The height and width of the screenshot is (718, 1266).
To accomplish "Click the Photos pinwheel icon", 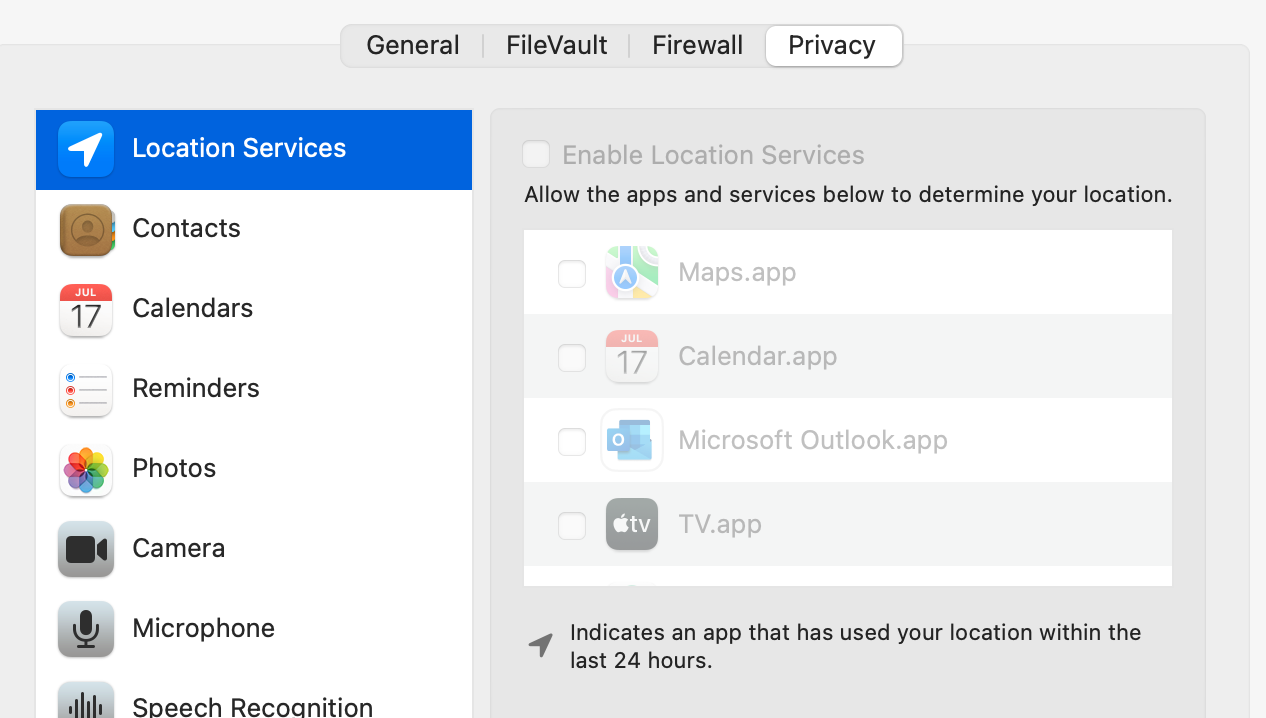I will pos(86,469).
